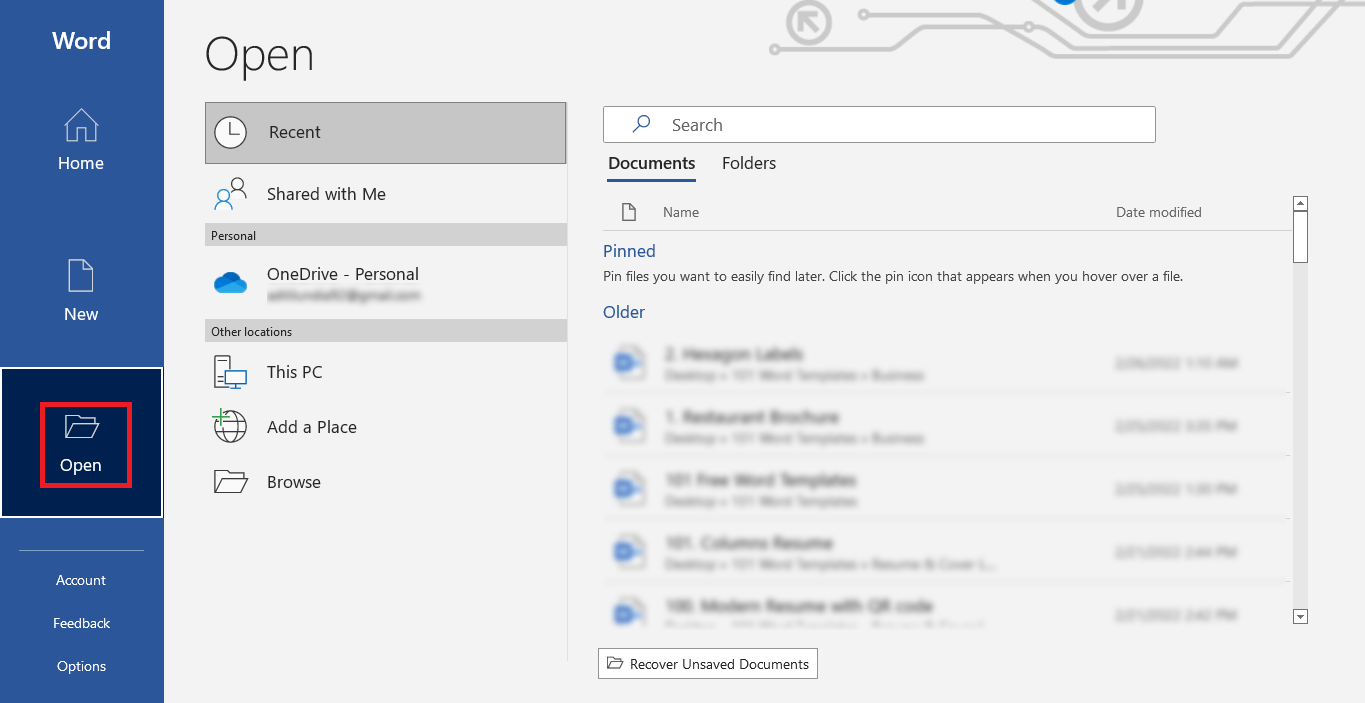Screen dimensions: 1365x703
Task: Open Shared with Me people icon
Action: (231, 194)
